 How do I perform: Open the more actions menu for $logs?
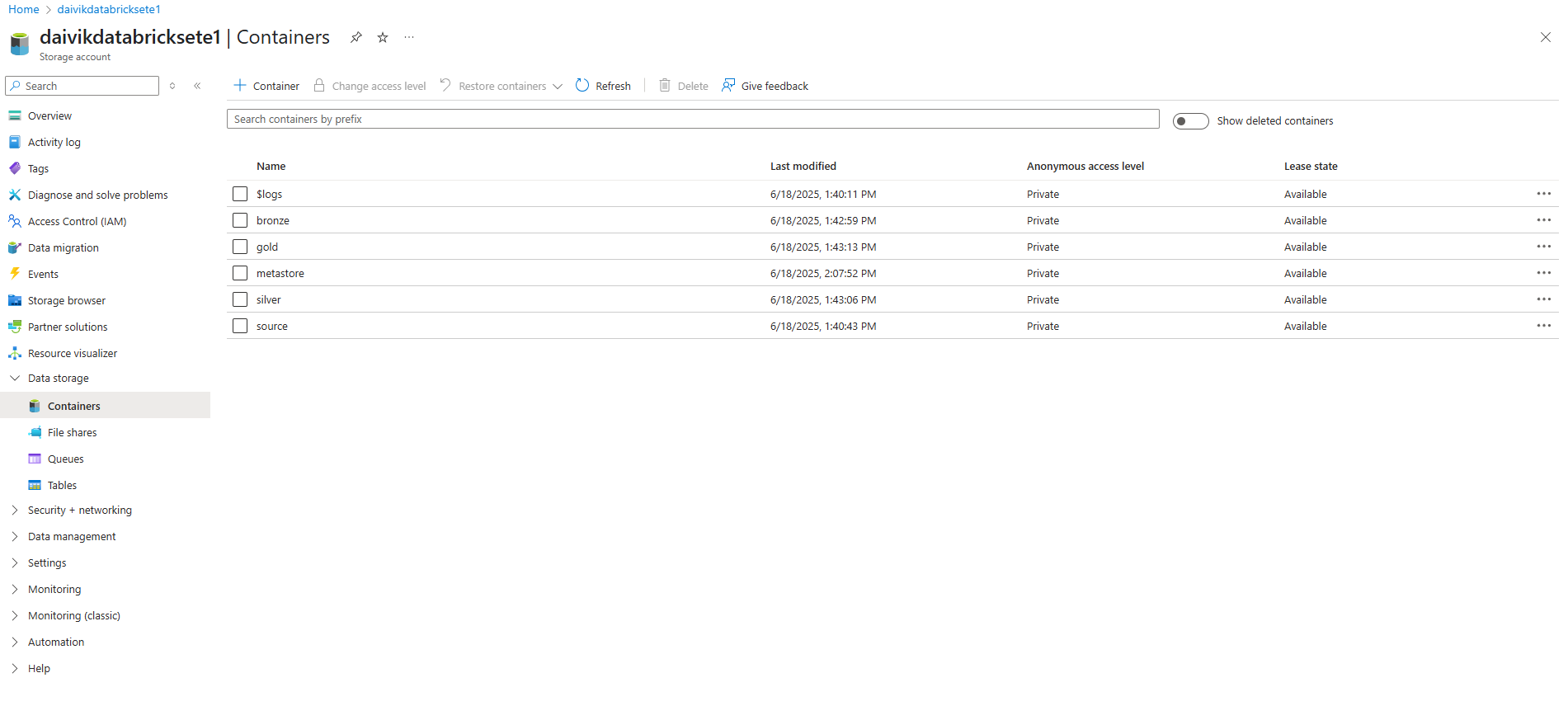1544,194
